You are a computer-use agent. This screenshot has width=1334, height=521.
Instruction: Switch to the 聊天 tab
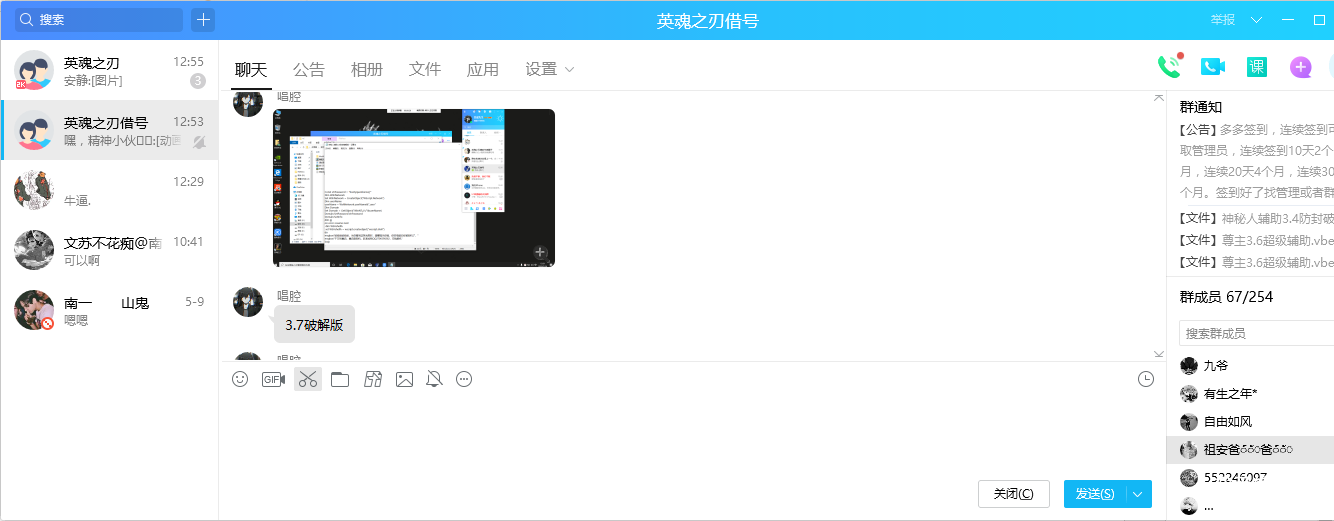pyautogui.click(x=251, y=69)
